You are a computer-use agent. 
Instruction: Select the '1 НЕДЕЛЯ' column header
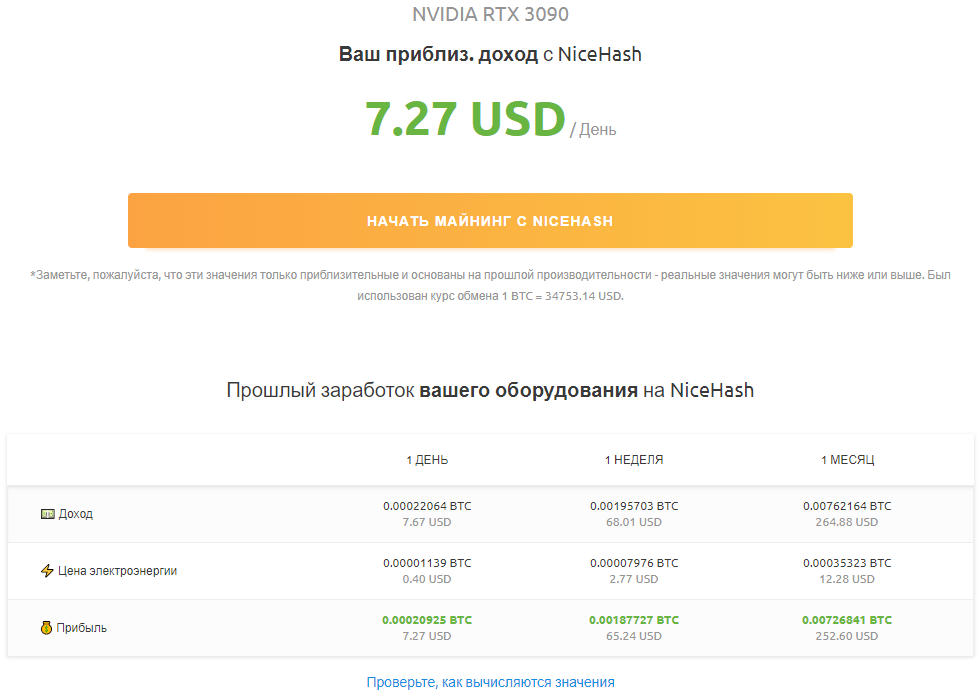[634, 460]
